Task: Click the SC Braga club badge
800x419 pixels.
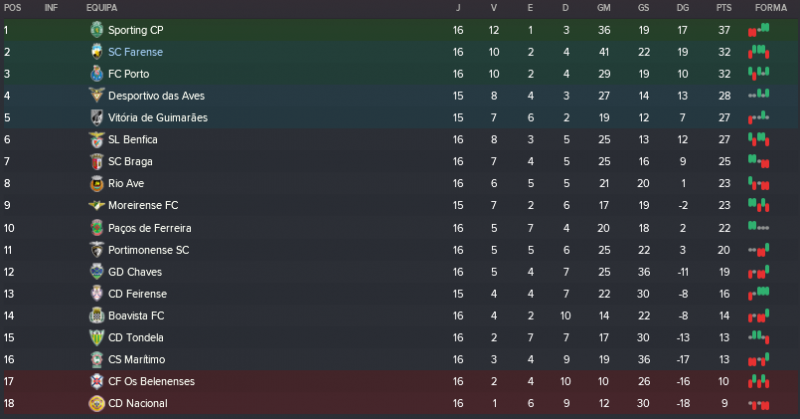Action: (96, 162)
